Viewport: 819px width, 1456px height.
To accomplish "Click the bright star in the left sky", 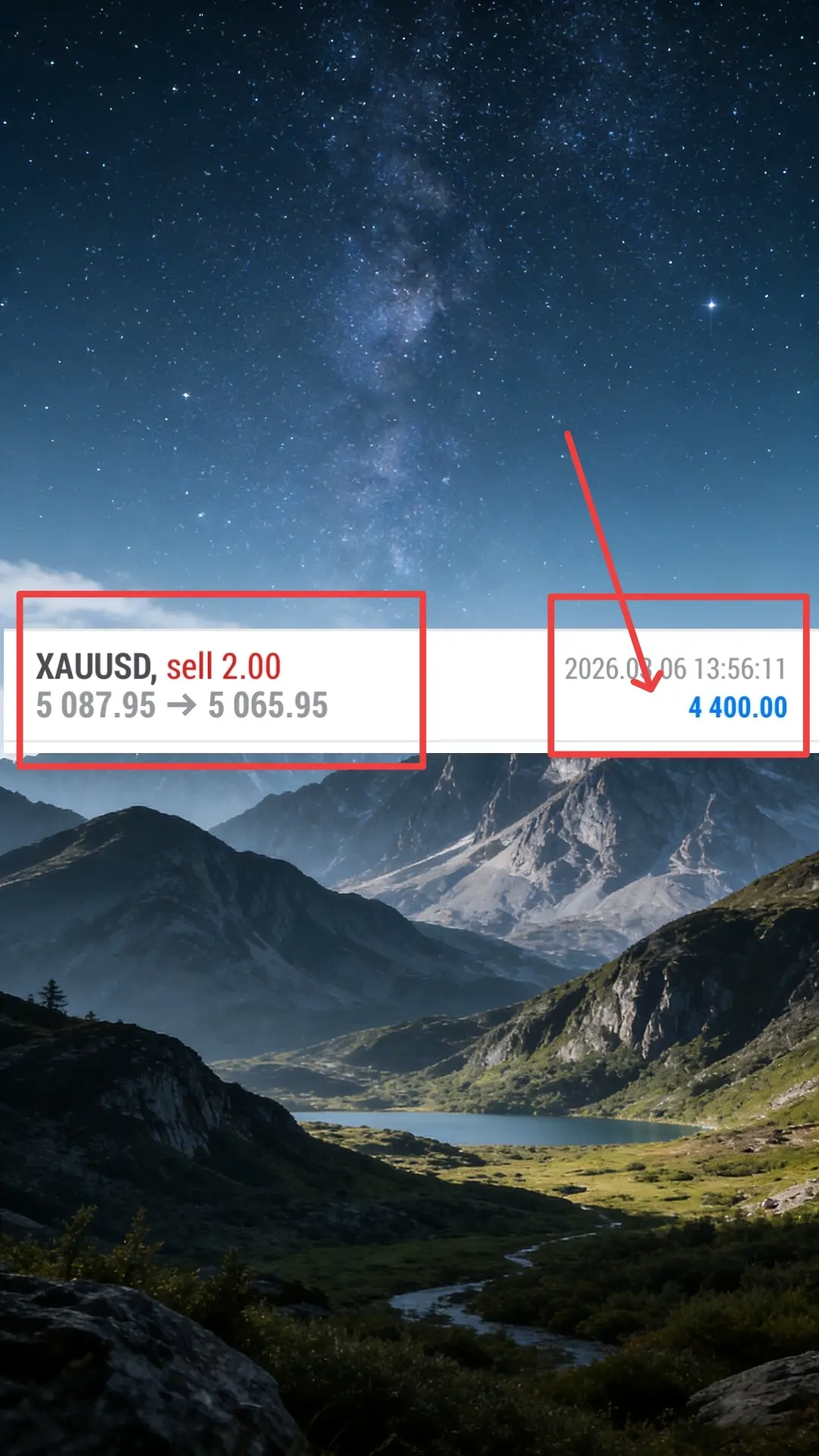I will pyautogui.click(x=186, y=395).
